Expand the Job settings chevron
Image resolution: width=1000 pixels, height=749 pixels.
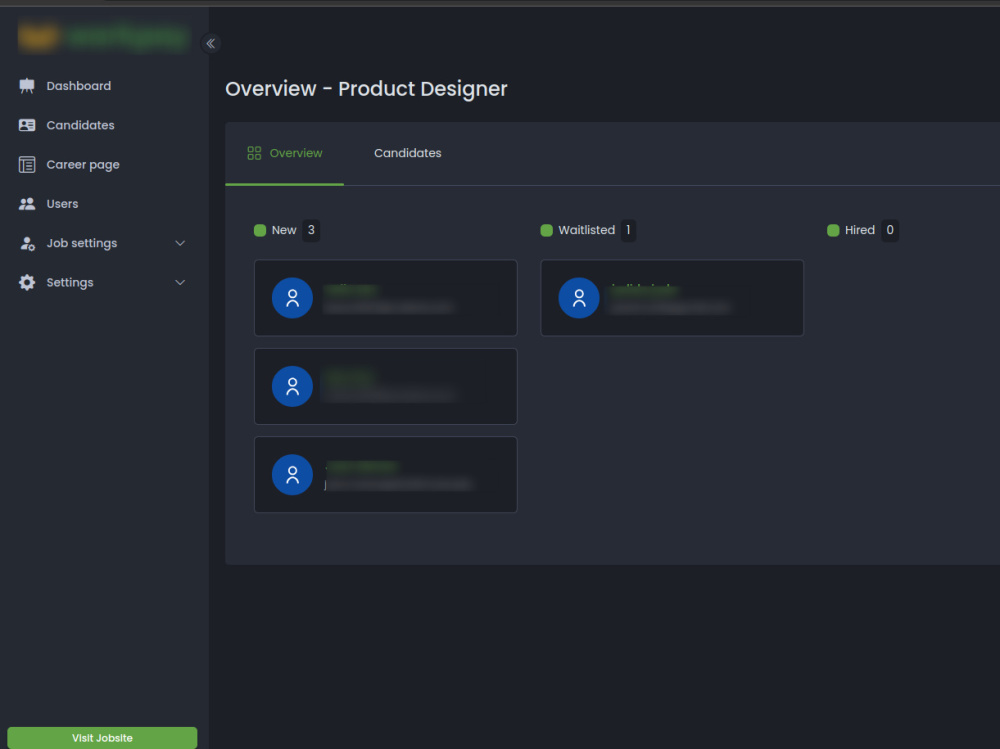pyautogui.click(x=180, y=243)
